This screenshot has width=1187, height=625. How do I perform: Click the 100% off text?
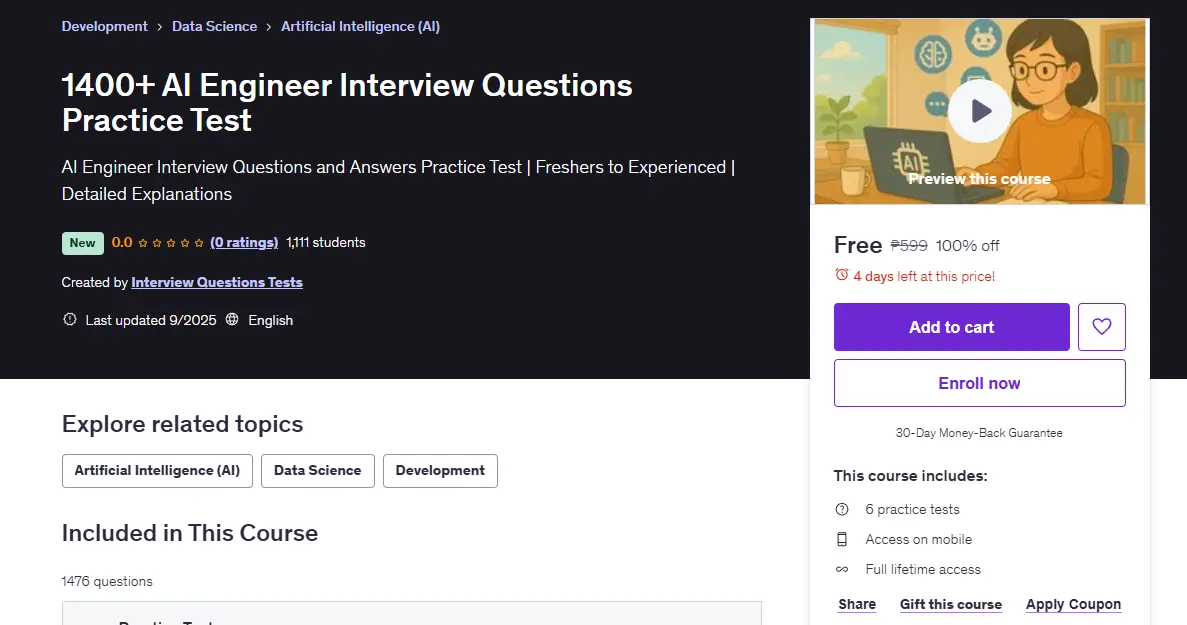(x=967, y=245)
